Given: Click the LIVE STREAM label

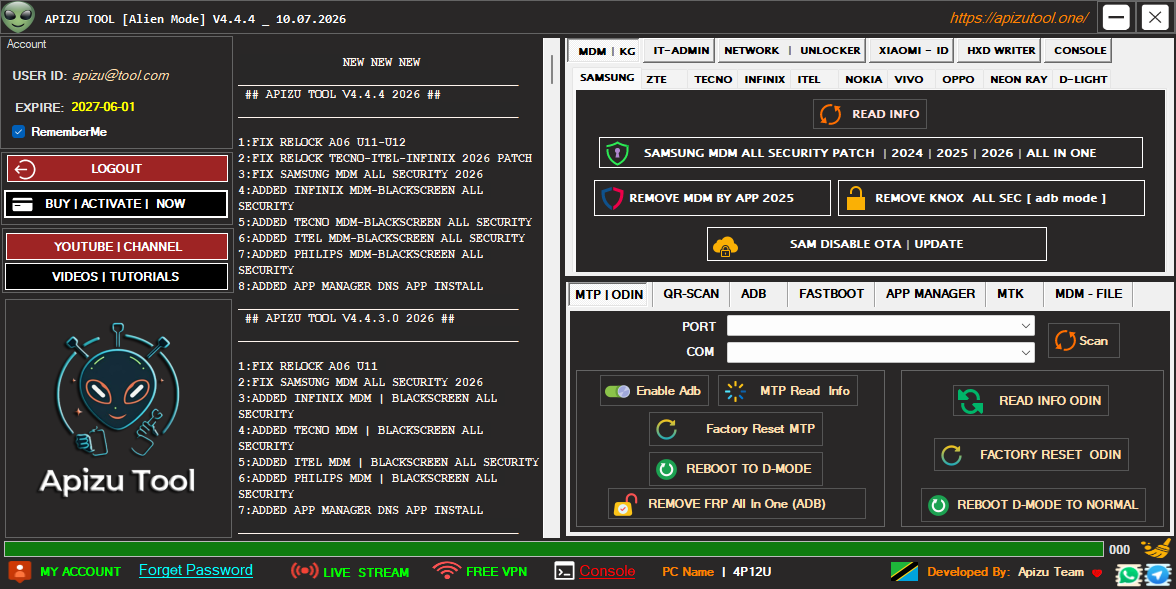Looking at the screenshot, I should coord(366,572).
